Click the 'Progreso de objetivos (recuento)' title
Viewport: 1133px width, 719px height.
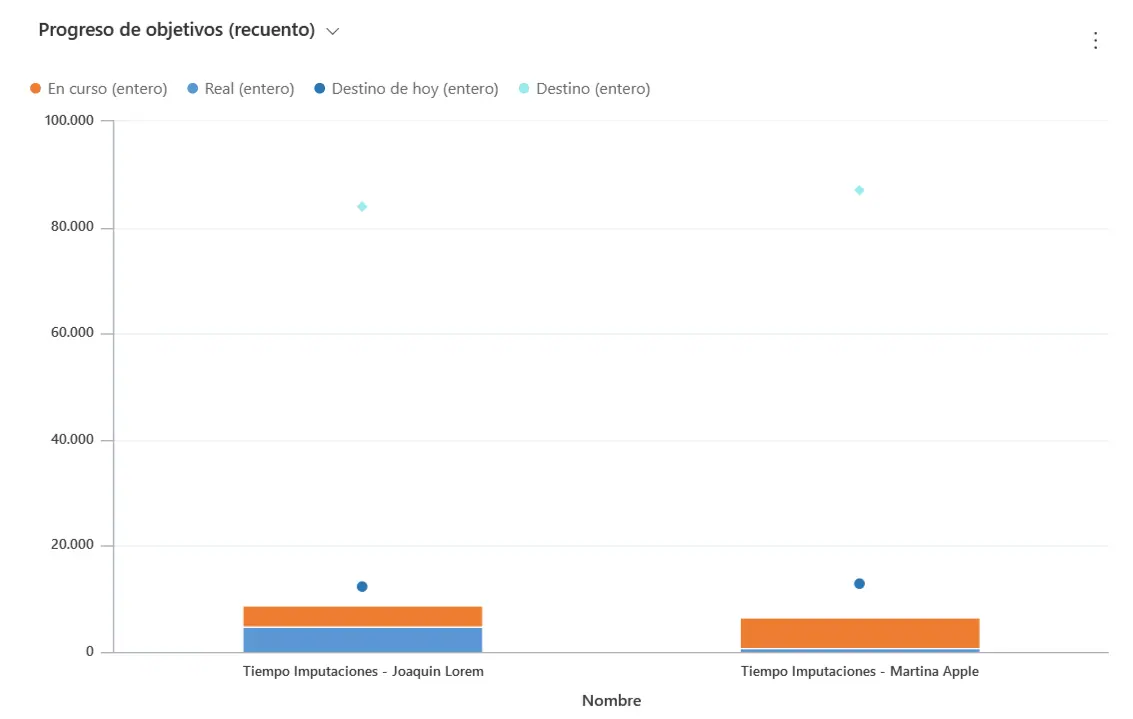[x=176, y=30]
